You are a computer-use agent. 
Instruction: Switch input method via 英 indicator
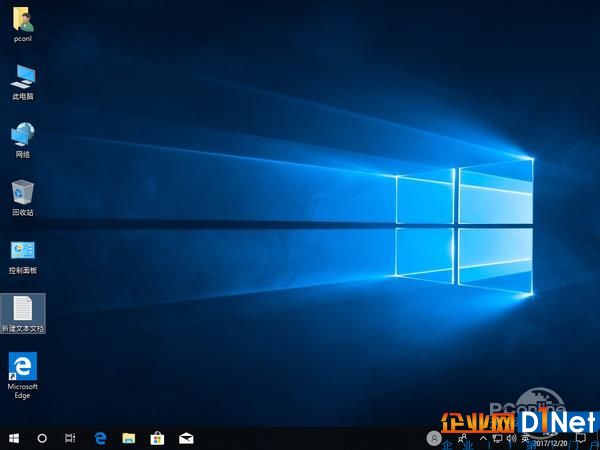tap(526, 439)
